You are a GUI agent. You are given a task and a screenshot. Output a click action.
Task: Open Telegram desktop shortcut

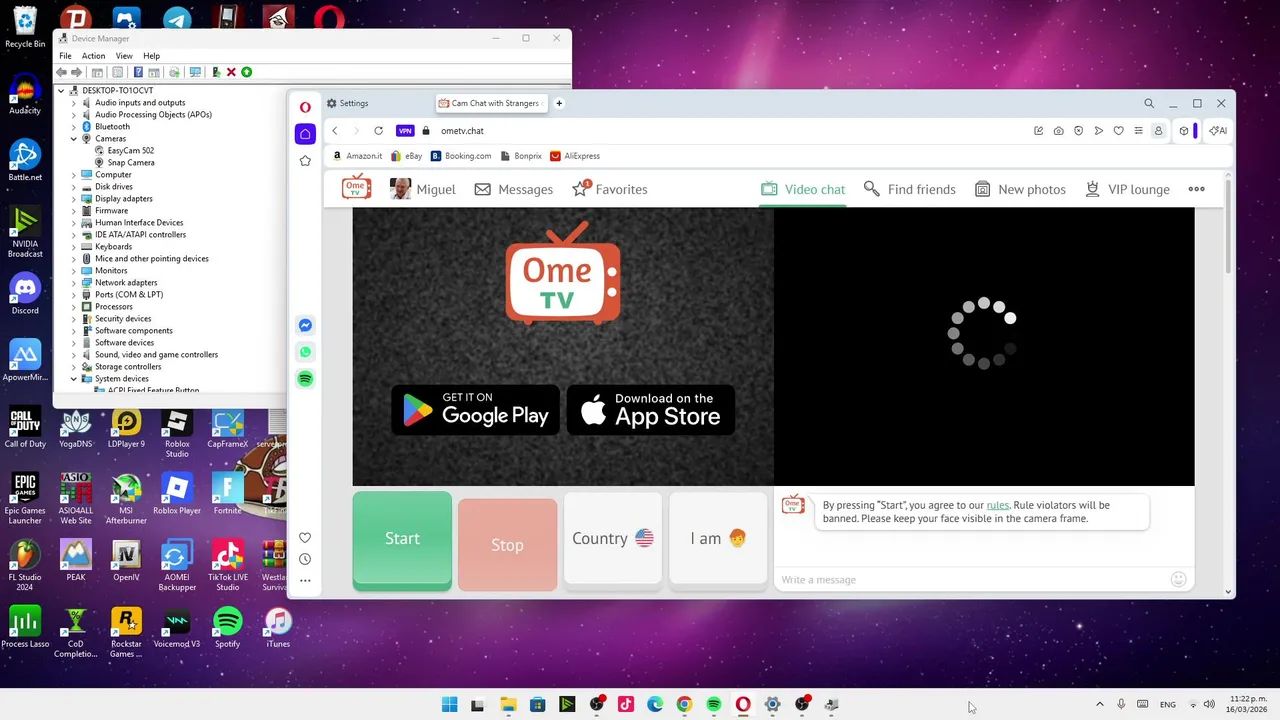pyautogui.click(x=177, y=17)
